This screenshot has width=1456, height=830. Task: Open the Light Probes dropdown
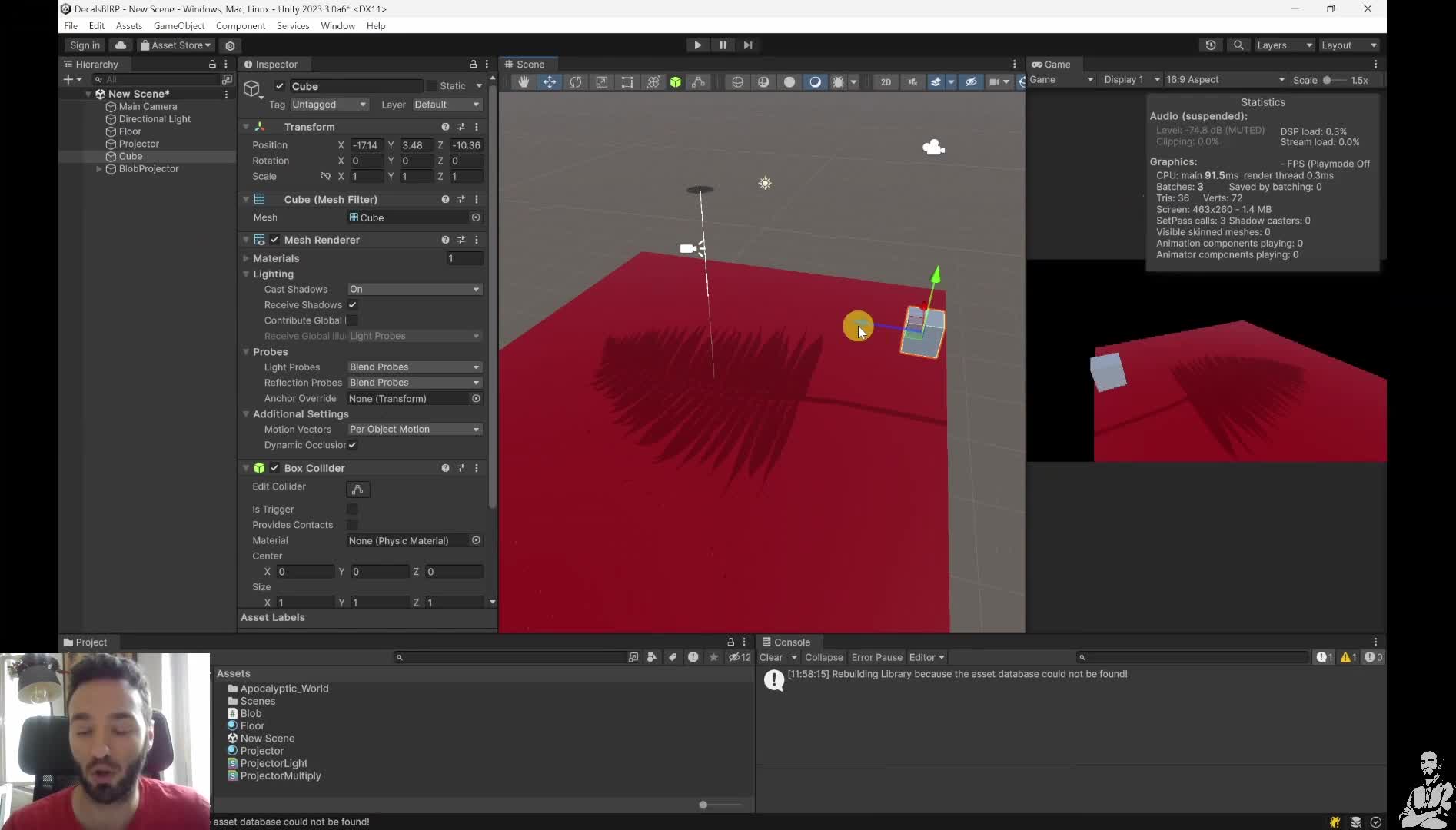(x=414, y=367)
